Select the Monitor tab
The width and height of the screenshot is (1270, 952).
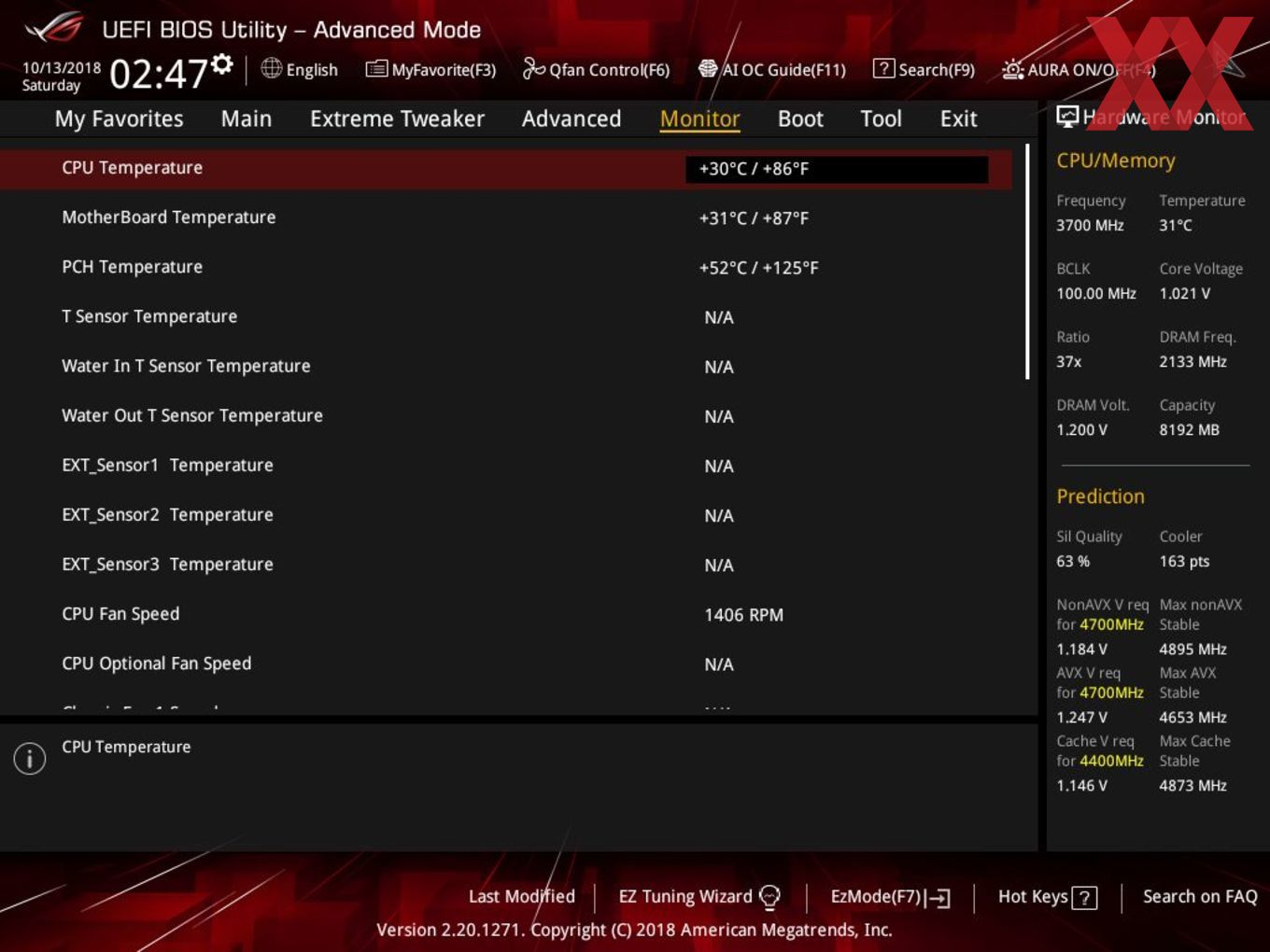point(699,119)
